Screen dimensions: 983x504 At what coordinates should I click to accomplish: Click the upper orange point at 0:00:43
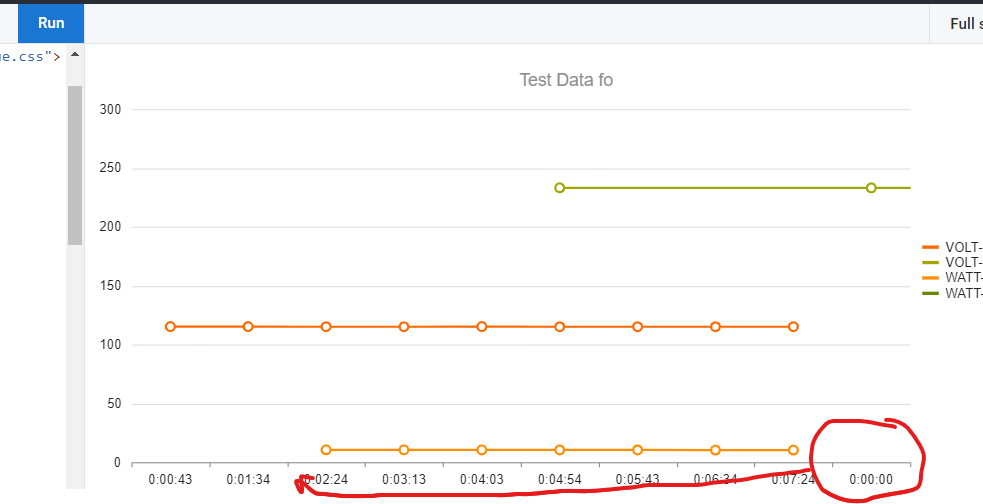(x=170, y=327)
